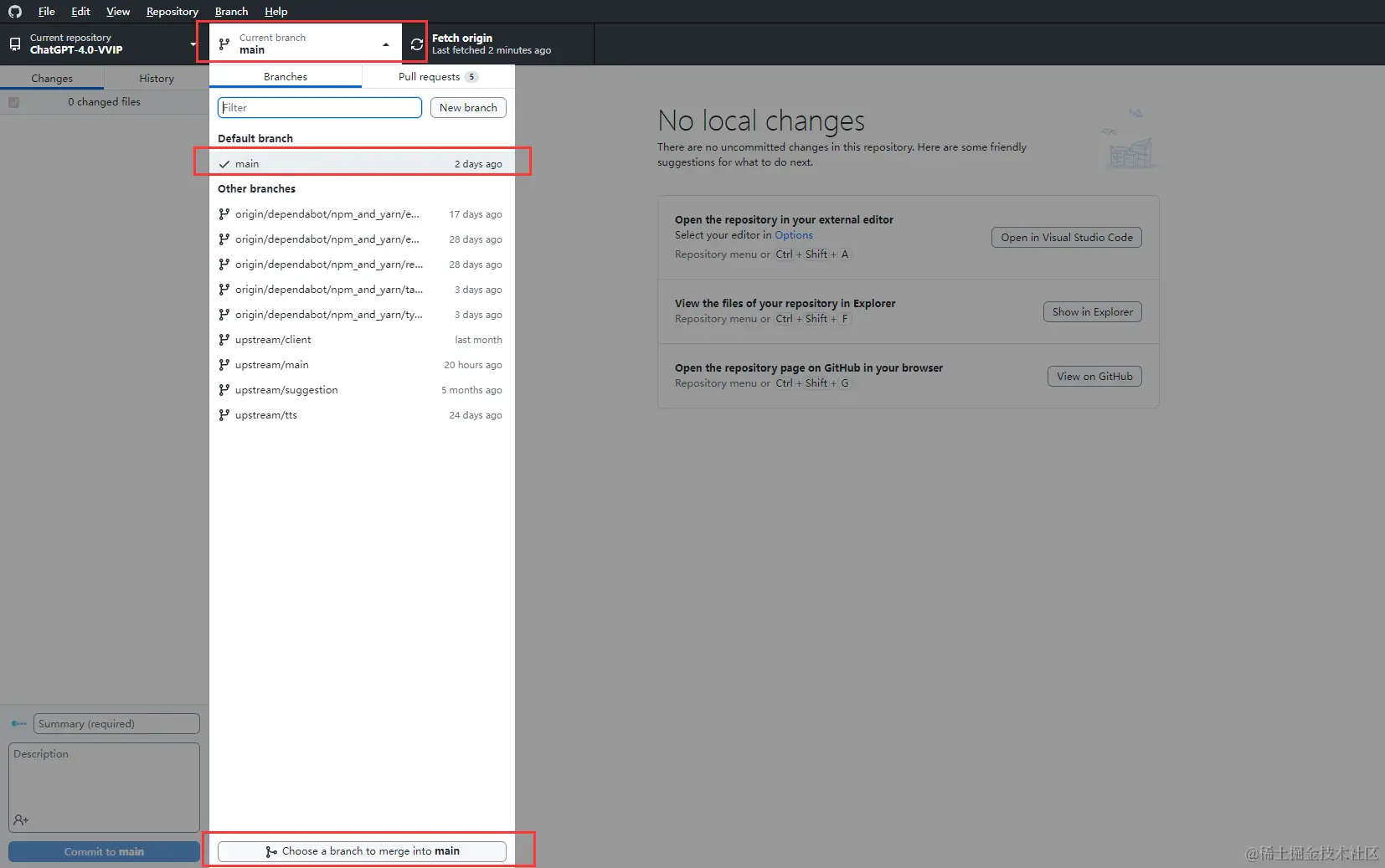Switch to the Changes tab
Image resolution: width=1385 pixels, height=868 pixels.
pyautogui.click(x=52, y=78)
